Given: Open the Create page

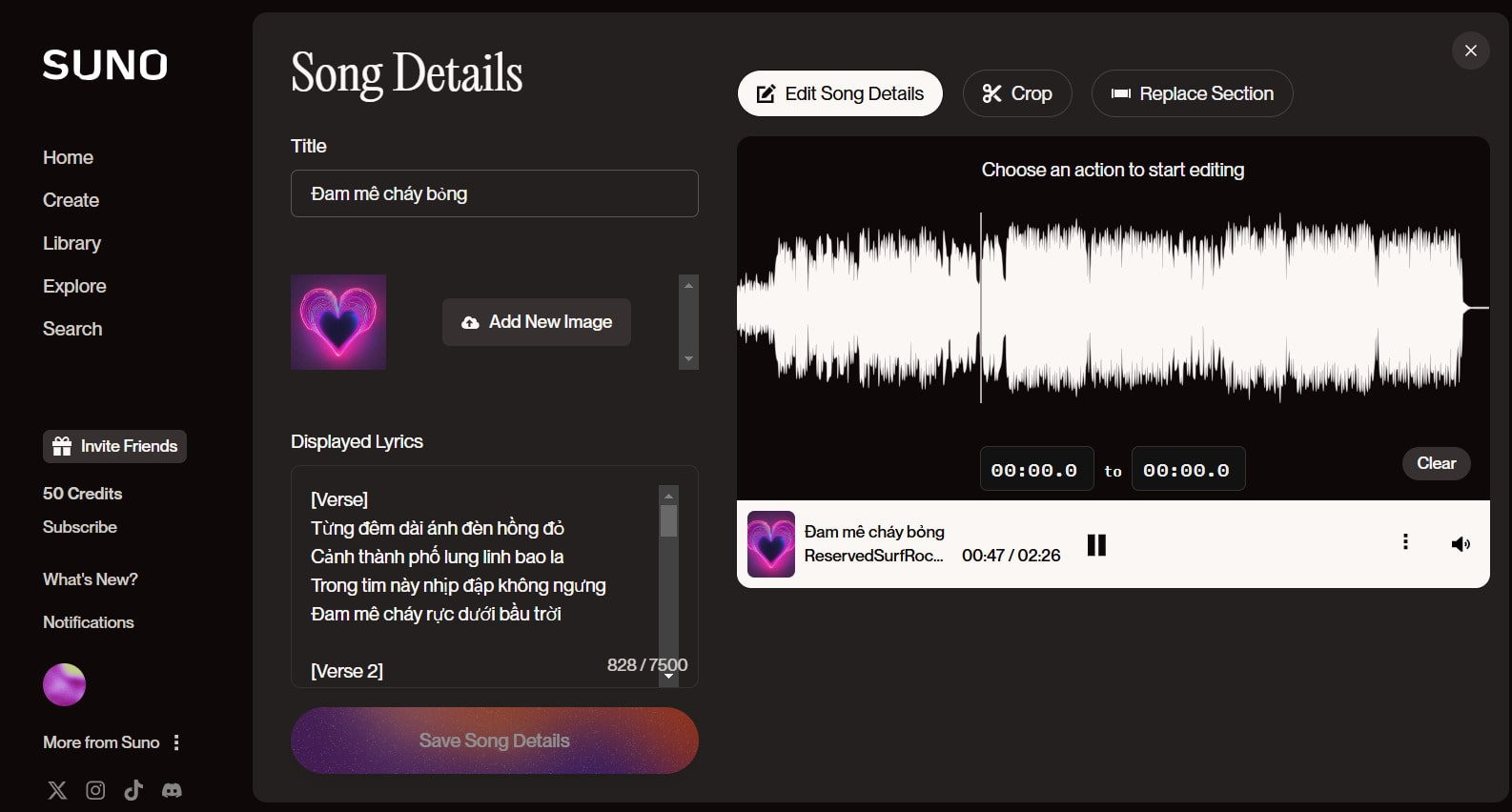Looking at the screenshot, I should click(71, 200).
